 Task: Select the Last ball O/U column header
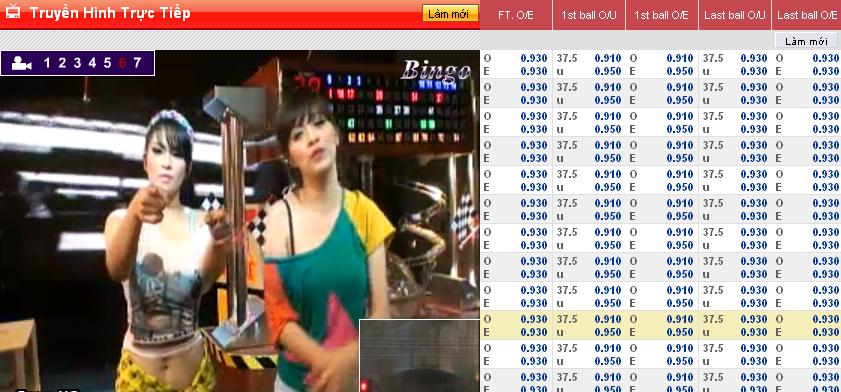coord(735,15)
